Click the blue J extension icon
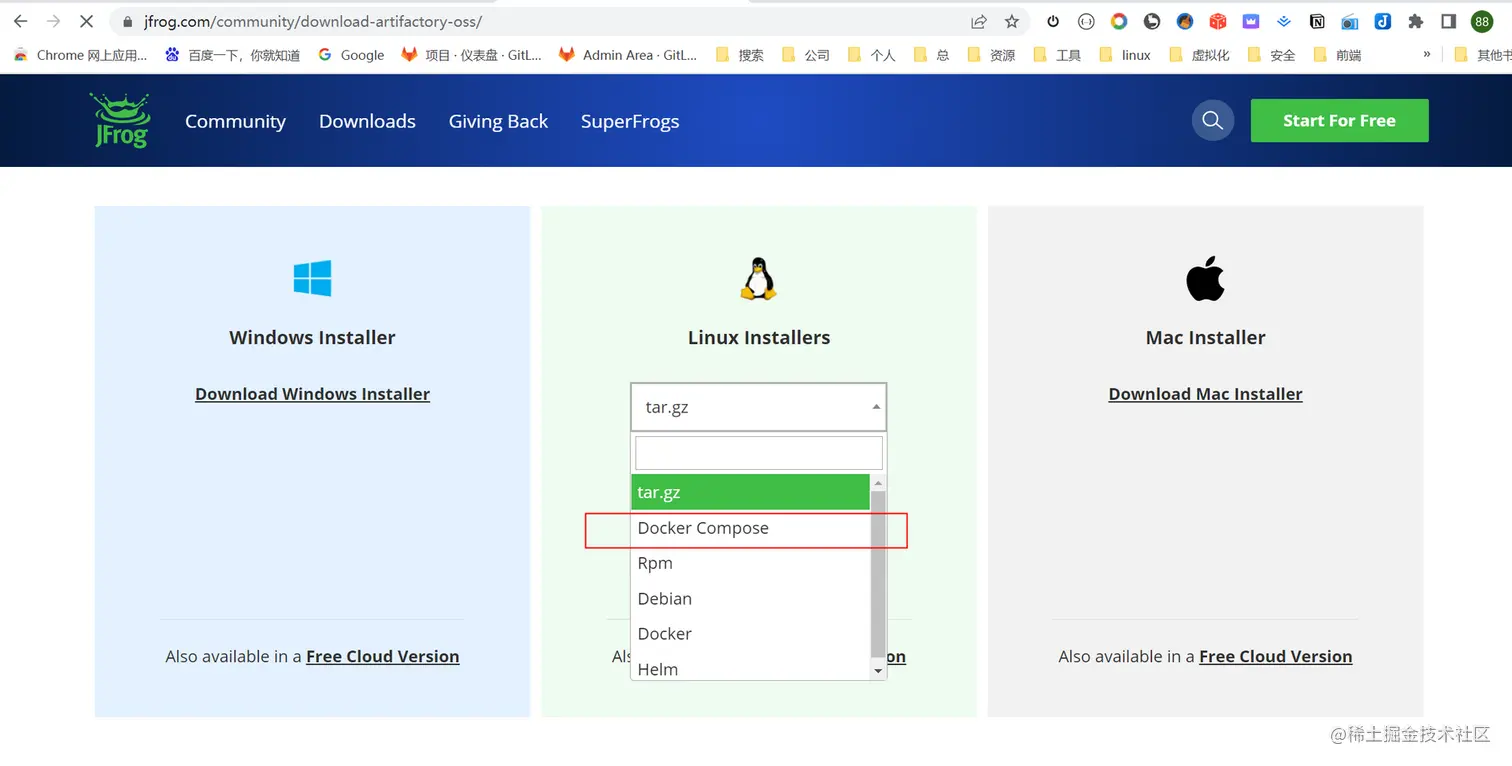The width and height of the screenshot is (1512, 766). click(1383, 21)
